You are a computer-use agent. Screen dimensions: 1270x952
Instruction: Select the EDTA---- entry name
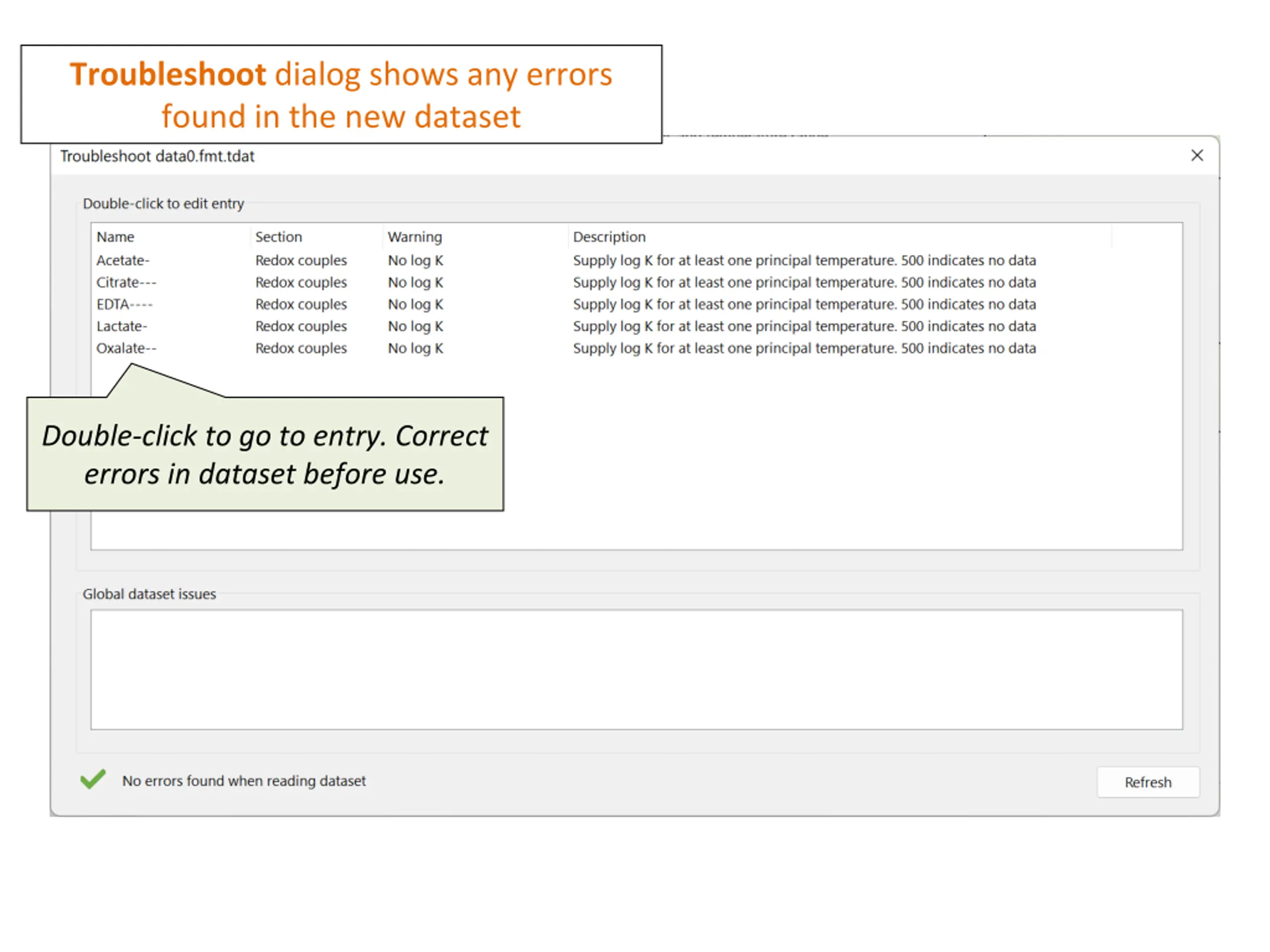[x=125, y=304]
